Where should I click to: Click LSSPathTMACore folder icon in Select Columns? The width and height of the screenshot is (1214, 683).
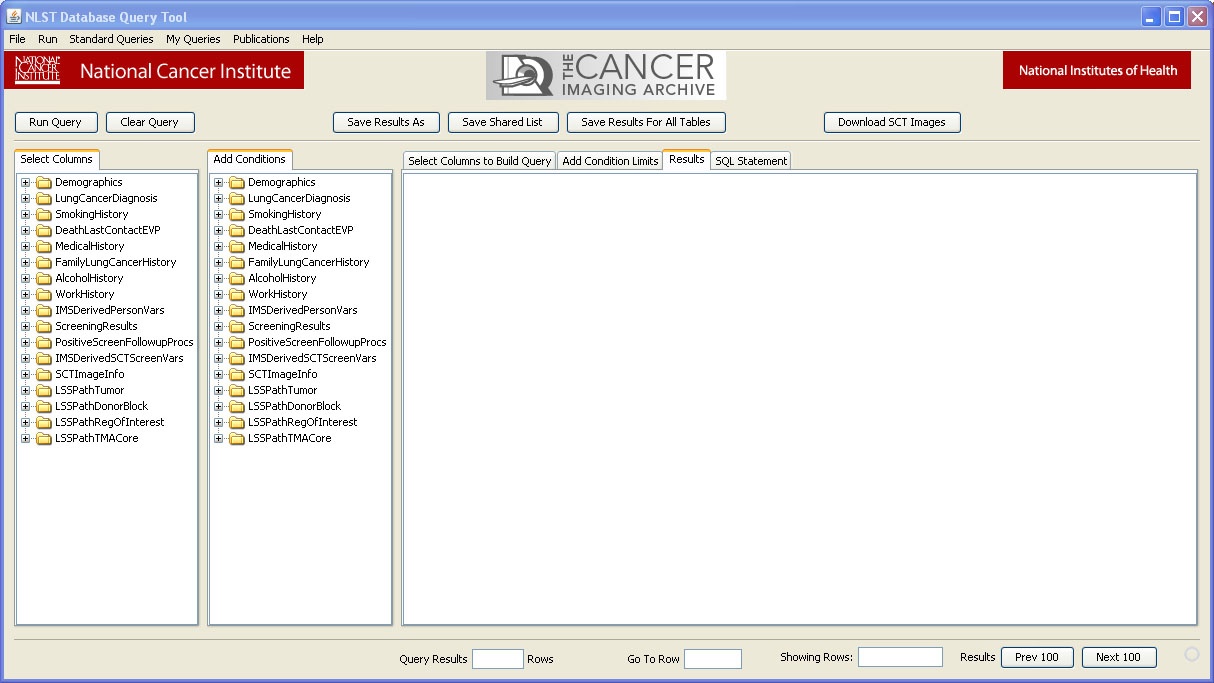coord(43,439)
